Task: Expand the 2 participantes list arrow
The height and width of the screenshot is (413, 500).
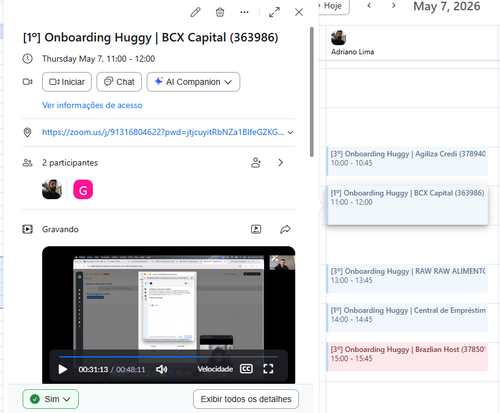Action: point(281,163)
